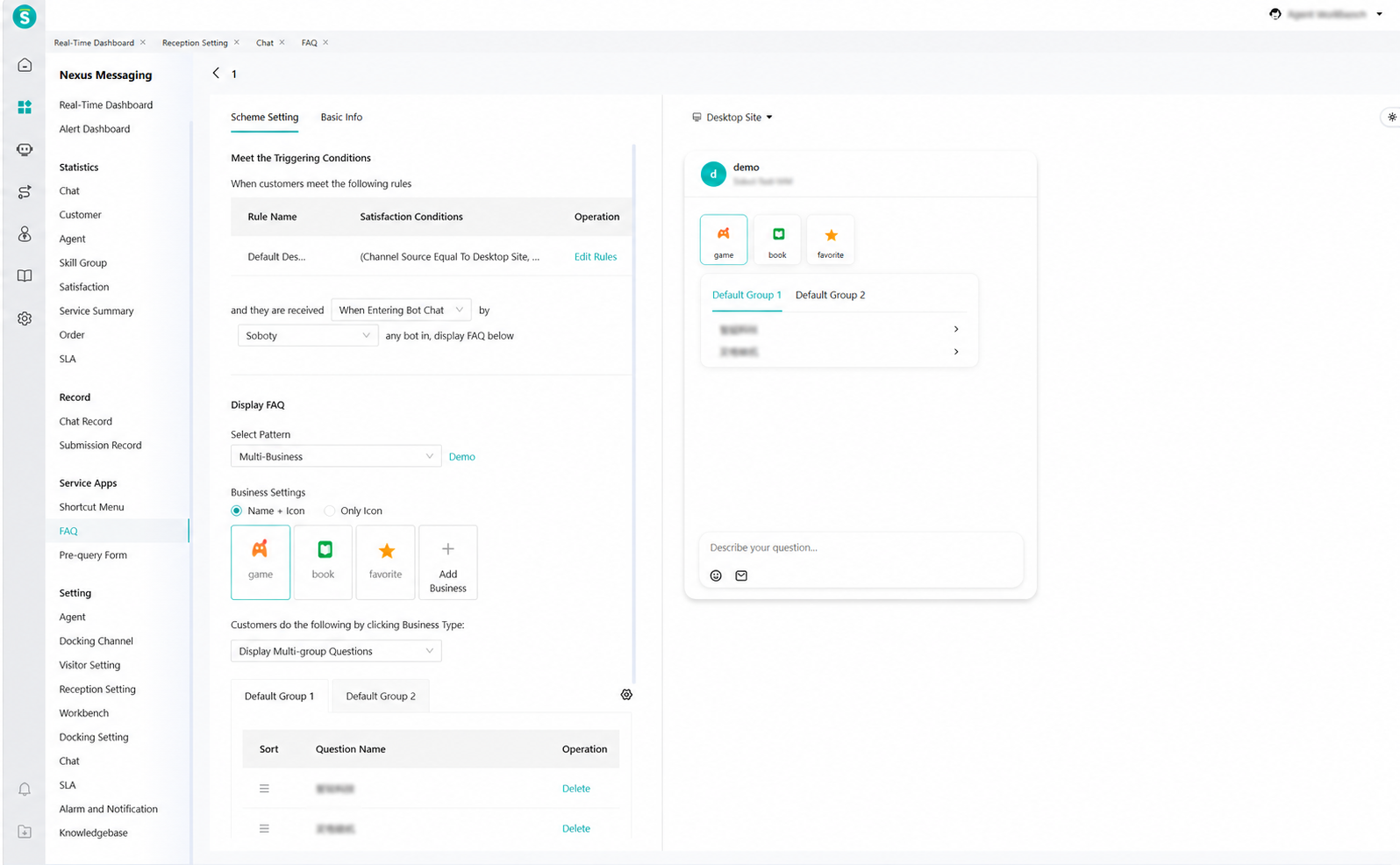Open the home icon in left rail
The height and width of the screenshot is (865, 1400).
[25, 65]
